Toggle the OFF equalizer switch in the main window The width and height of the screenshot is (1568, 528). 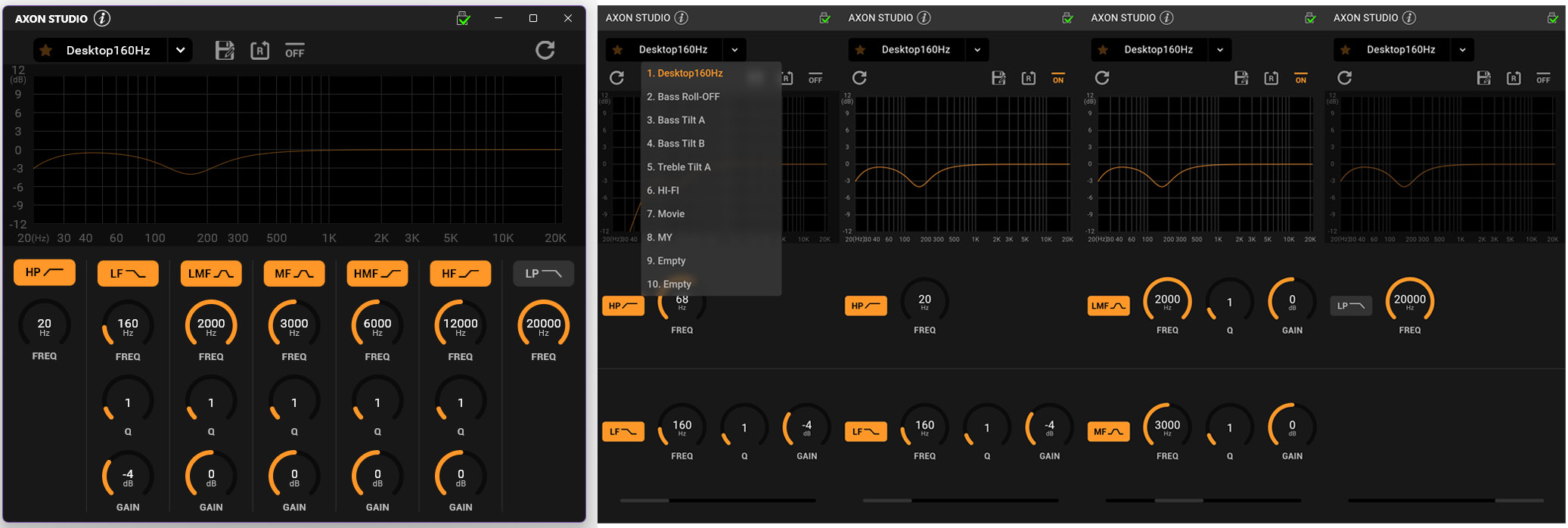pyautogui.click(x=295, y=51)
